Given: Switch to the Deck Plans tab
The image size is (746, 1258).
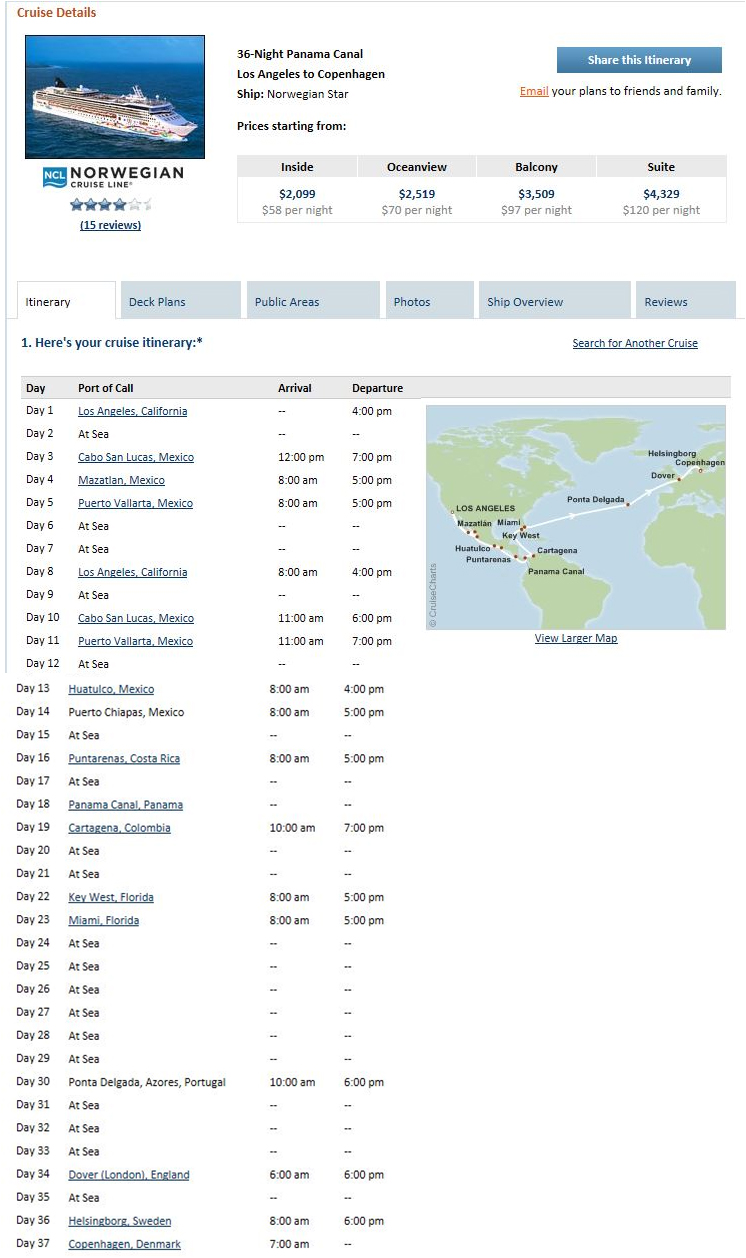Looking at the screenshot, I should tap(181, 301).
